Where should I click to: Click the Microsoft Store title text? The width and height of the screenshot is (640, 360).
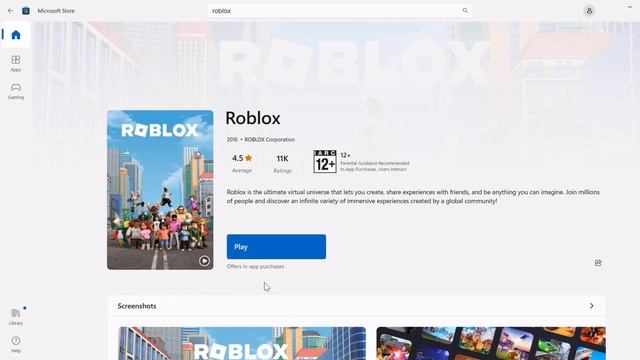56,11
